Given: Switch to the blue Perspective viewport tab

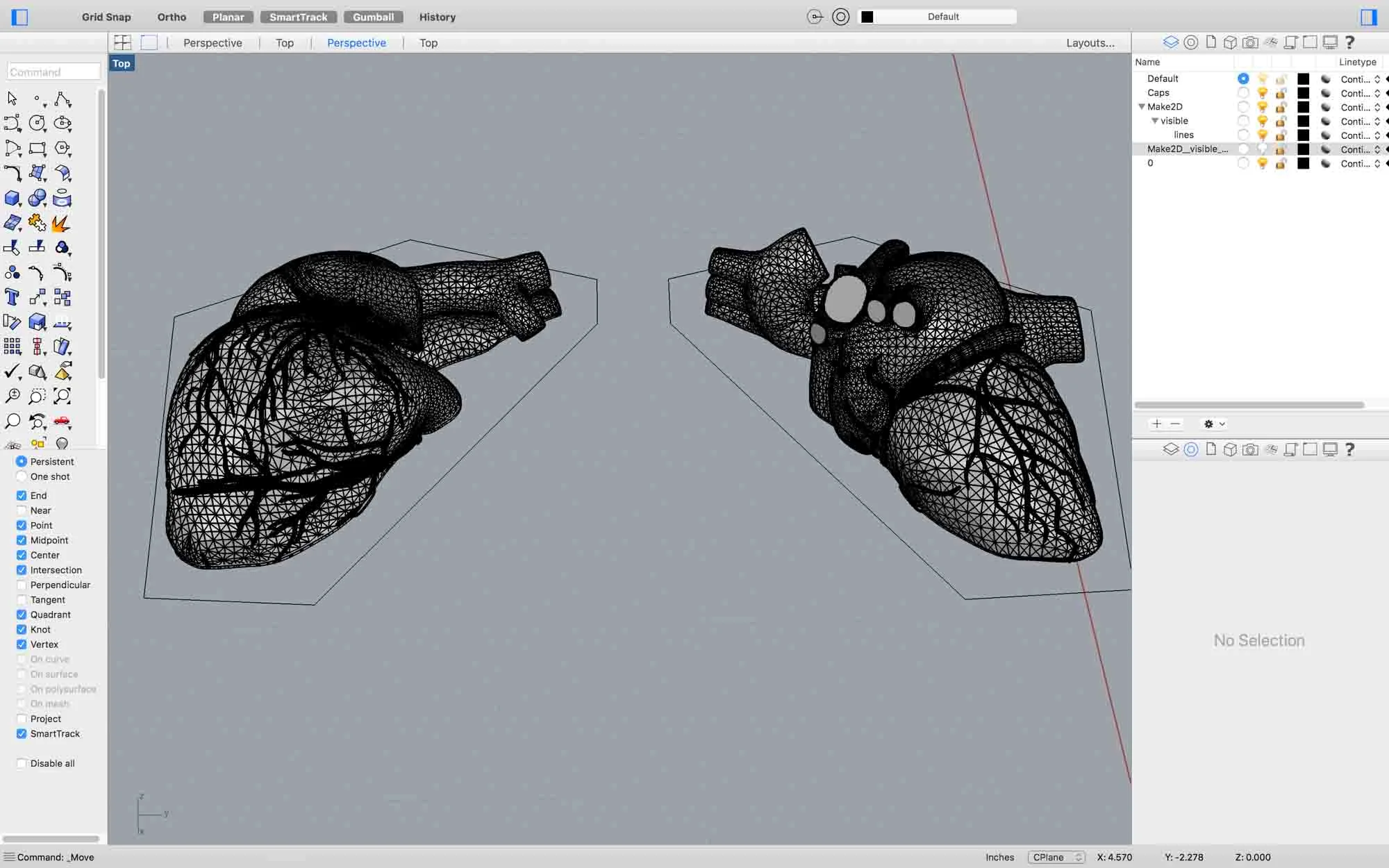Looking at the screenshot, I should pyautogui.click(x=356, y=42).
